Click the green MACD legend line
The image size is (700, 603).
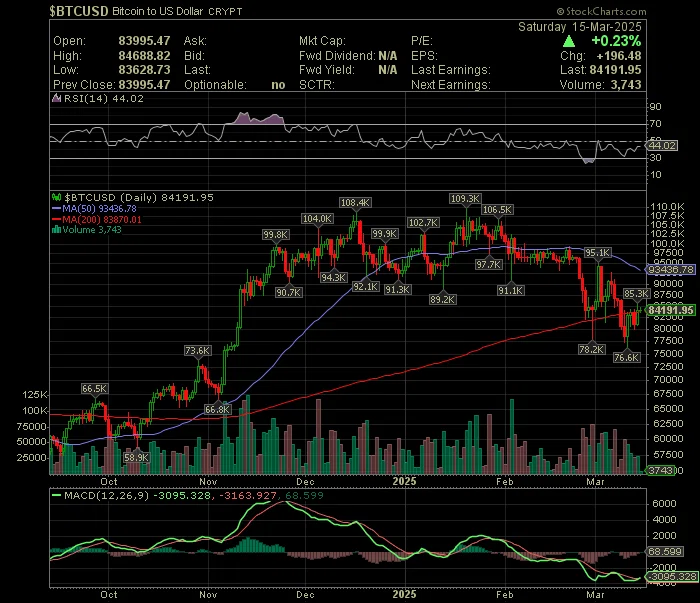tap(56, 495)
